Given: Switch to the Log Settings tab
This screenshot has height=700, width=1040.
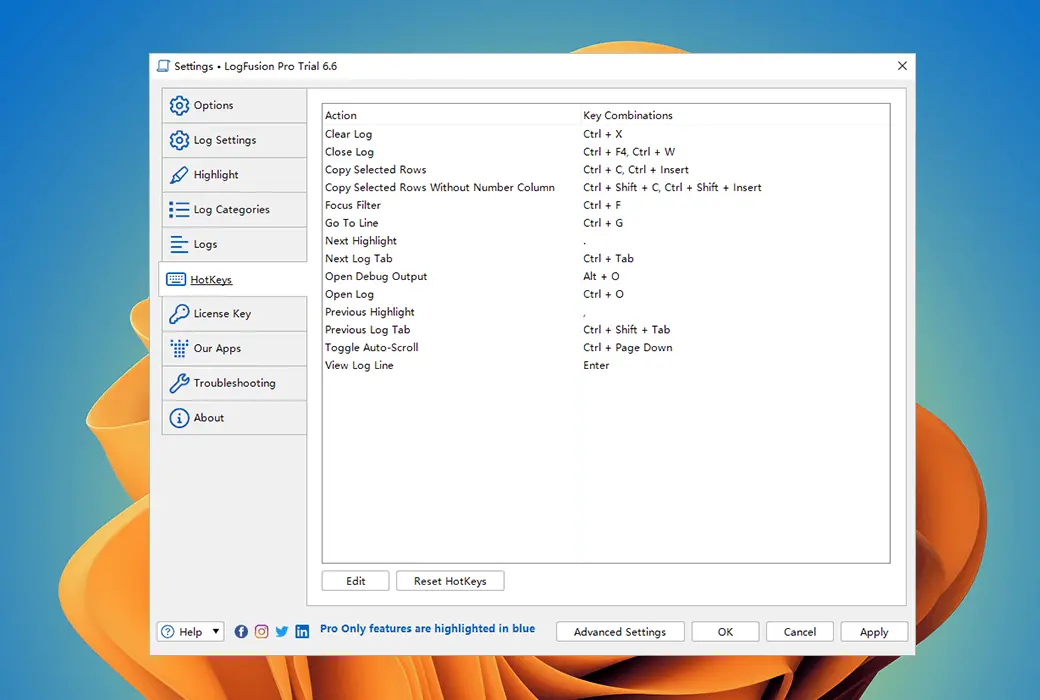Looking at the screenshot, I should 234,140.
